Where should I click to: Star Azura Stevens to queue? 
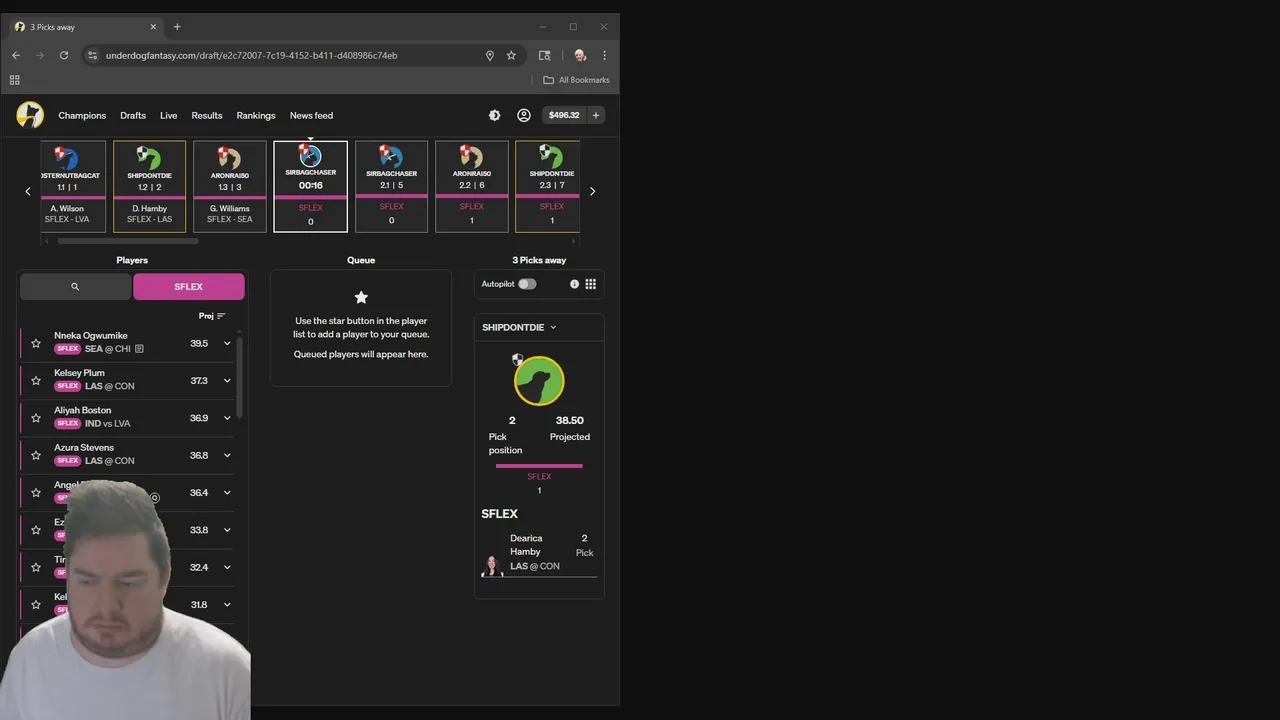tap(36, 455)
